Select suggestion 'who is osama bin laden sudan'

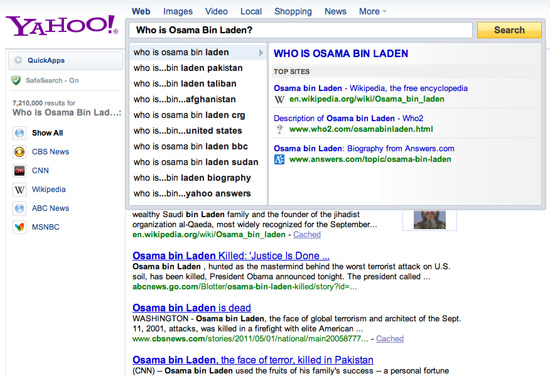pyautogui.click(x=198, y=162)
